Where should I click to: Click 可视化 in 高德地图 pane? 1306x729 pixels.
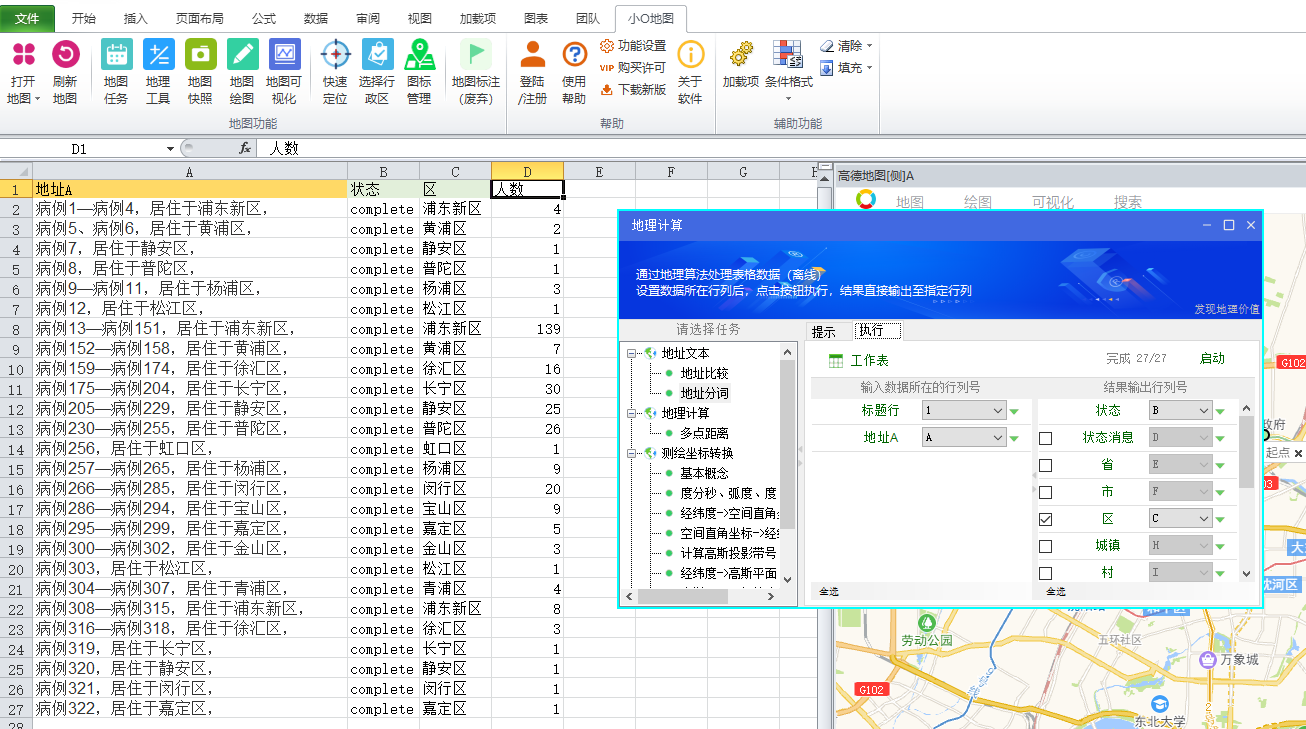pos(1053,202)
